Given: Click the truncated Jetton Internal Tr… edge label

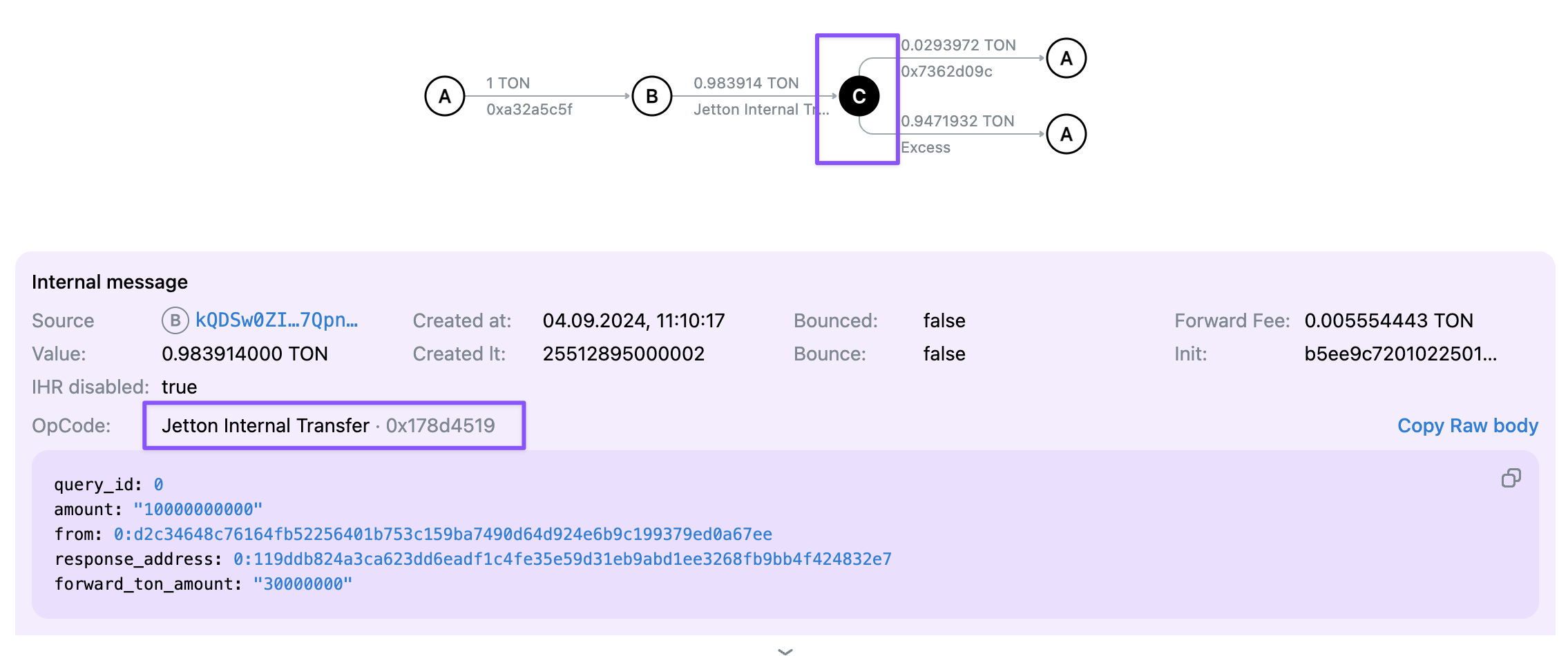Looking at the screenshot, I should [x=761, y=110].
